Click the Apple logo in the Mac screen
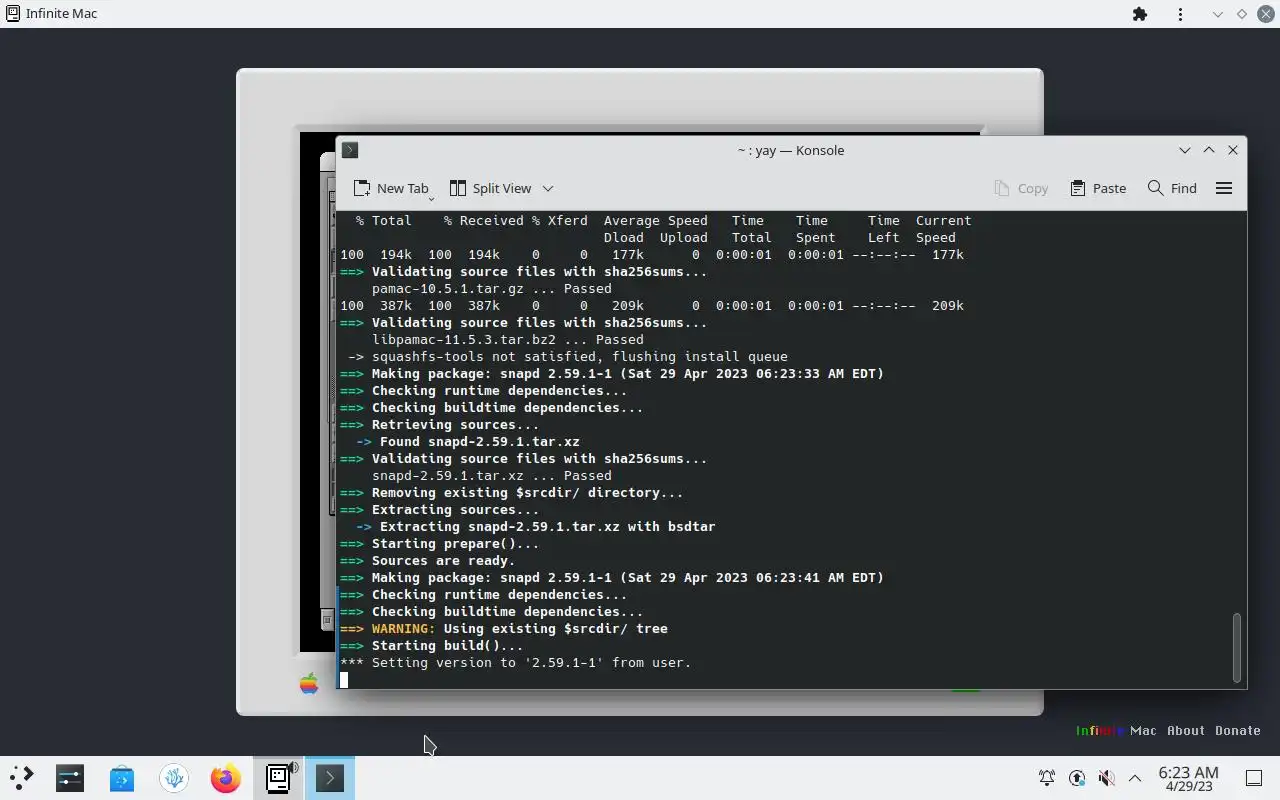This screenshot has width=1280, height=800. click(x=309, y=684)
